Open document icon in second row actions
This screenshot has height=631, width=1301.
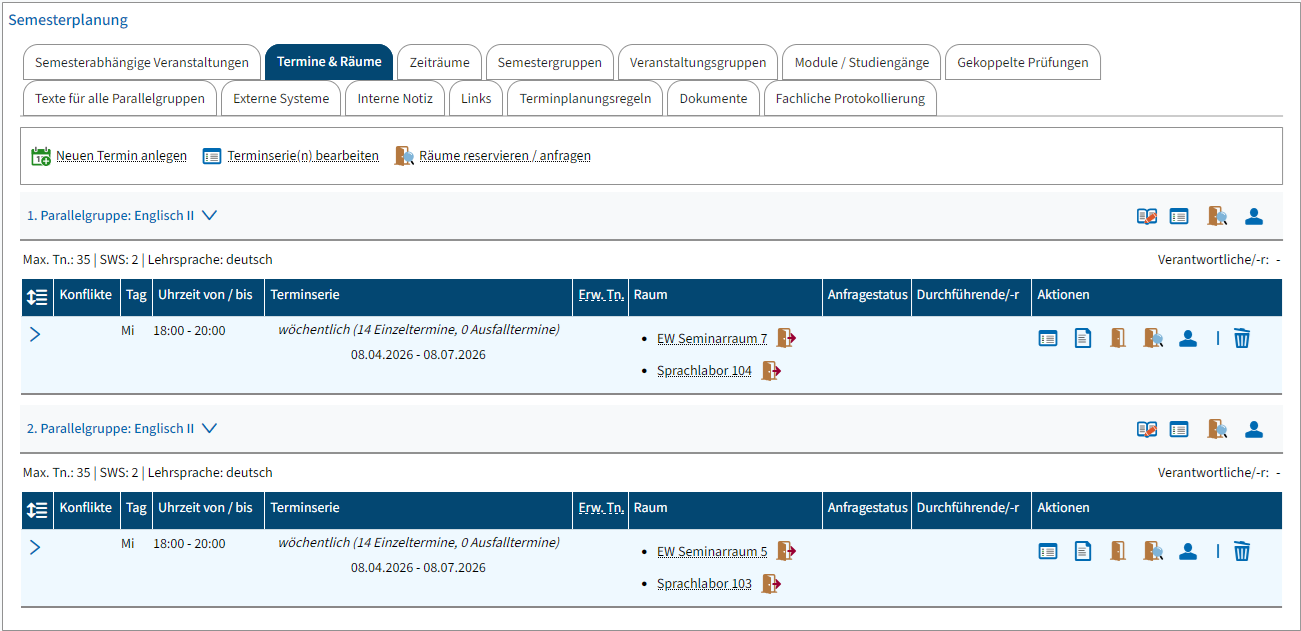point(1082,551)
